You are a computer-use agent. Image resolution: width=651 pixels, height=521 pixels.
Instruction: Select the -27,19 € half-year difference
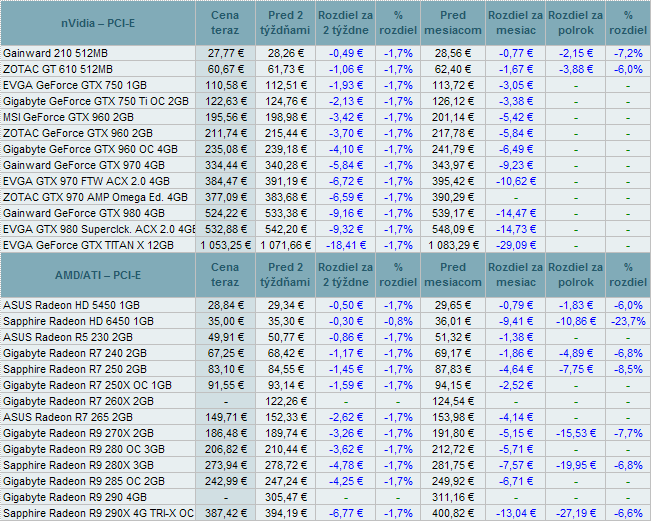pyautogui.click(x=576, y=513)
